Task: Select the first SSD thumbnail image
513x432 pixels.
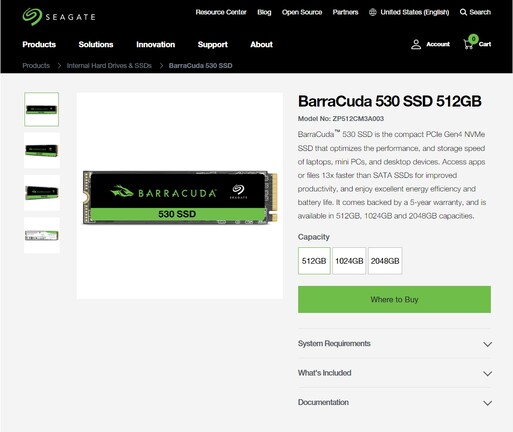Action: click(x=41, y=109)
